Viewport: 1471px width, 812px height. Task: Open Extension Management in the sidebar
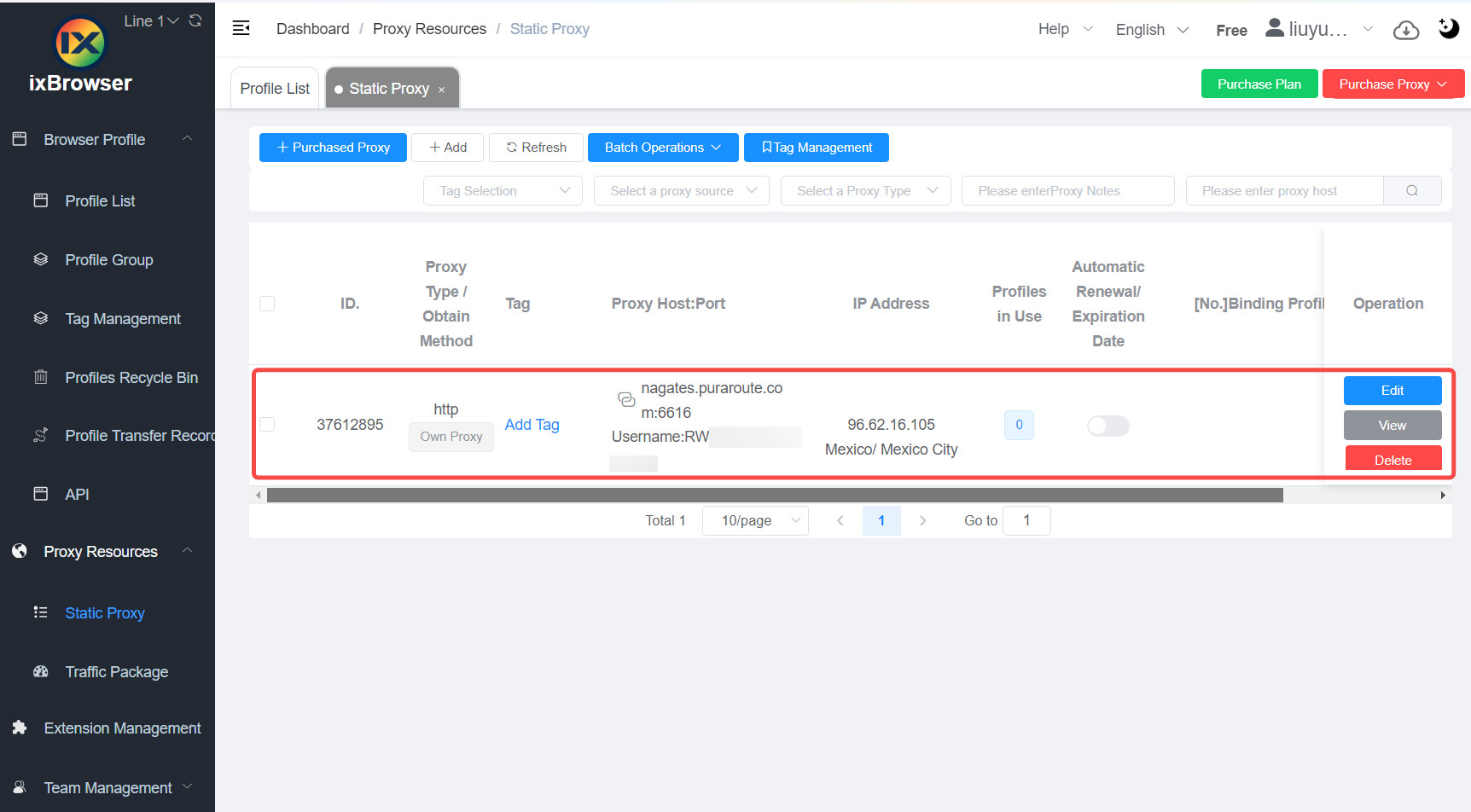[122, 728]
